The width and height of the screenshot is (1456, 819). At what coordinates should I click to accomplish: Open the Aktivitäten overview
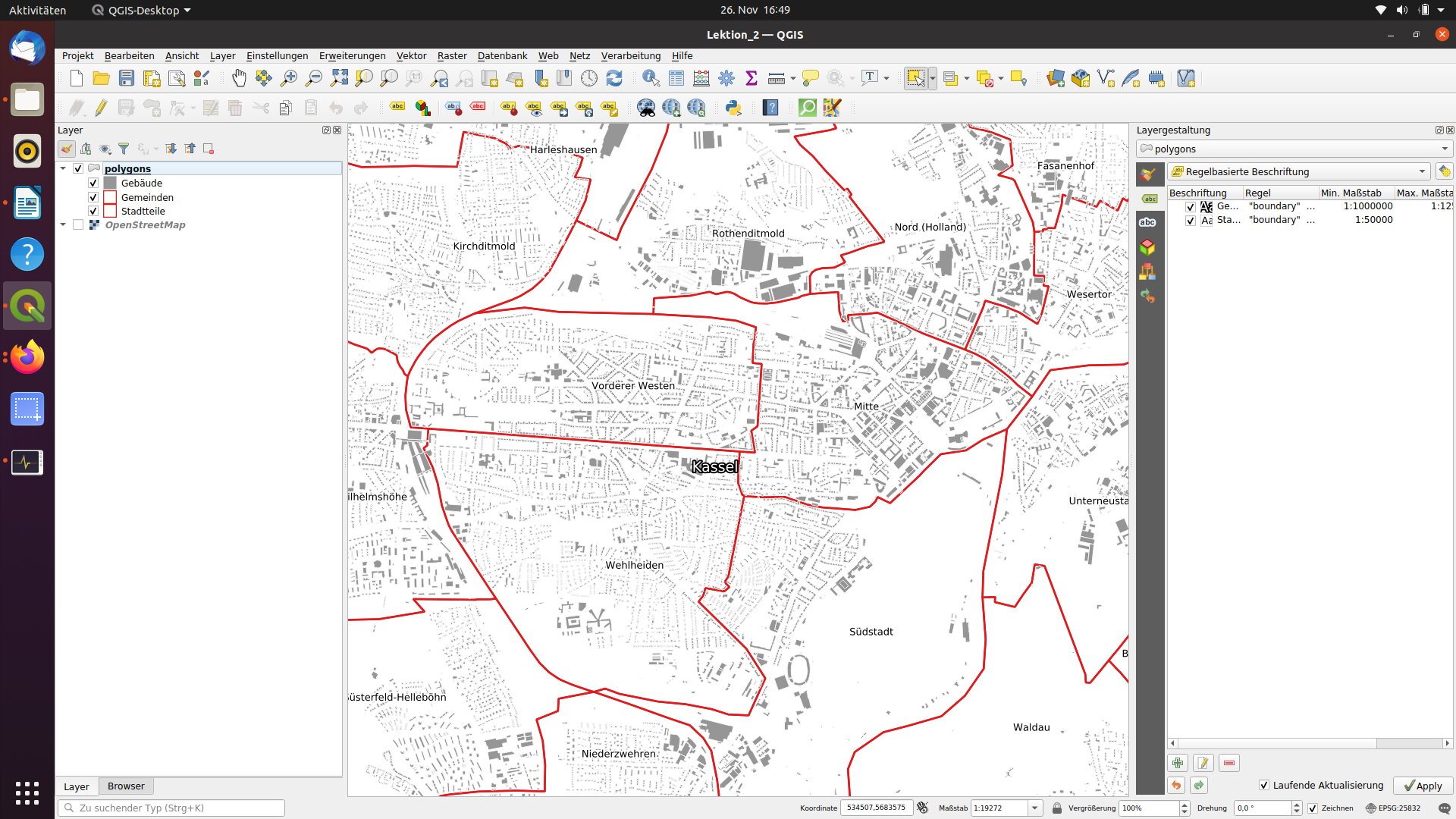(x=37, y=10)
